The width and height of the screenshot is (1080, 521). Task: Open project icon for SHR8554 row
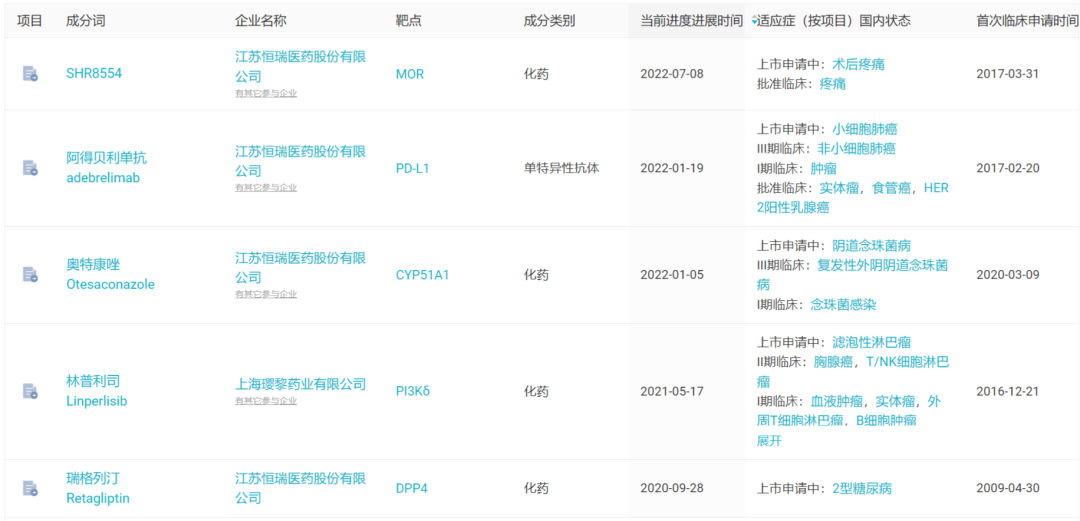(x=30, y=74)
